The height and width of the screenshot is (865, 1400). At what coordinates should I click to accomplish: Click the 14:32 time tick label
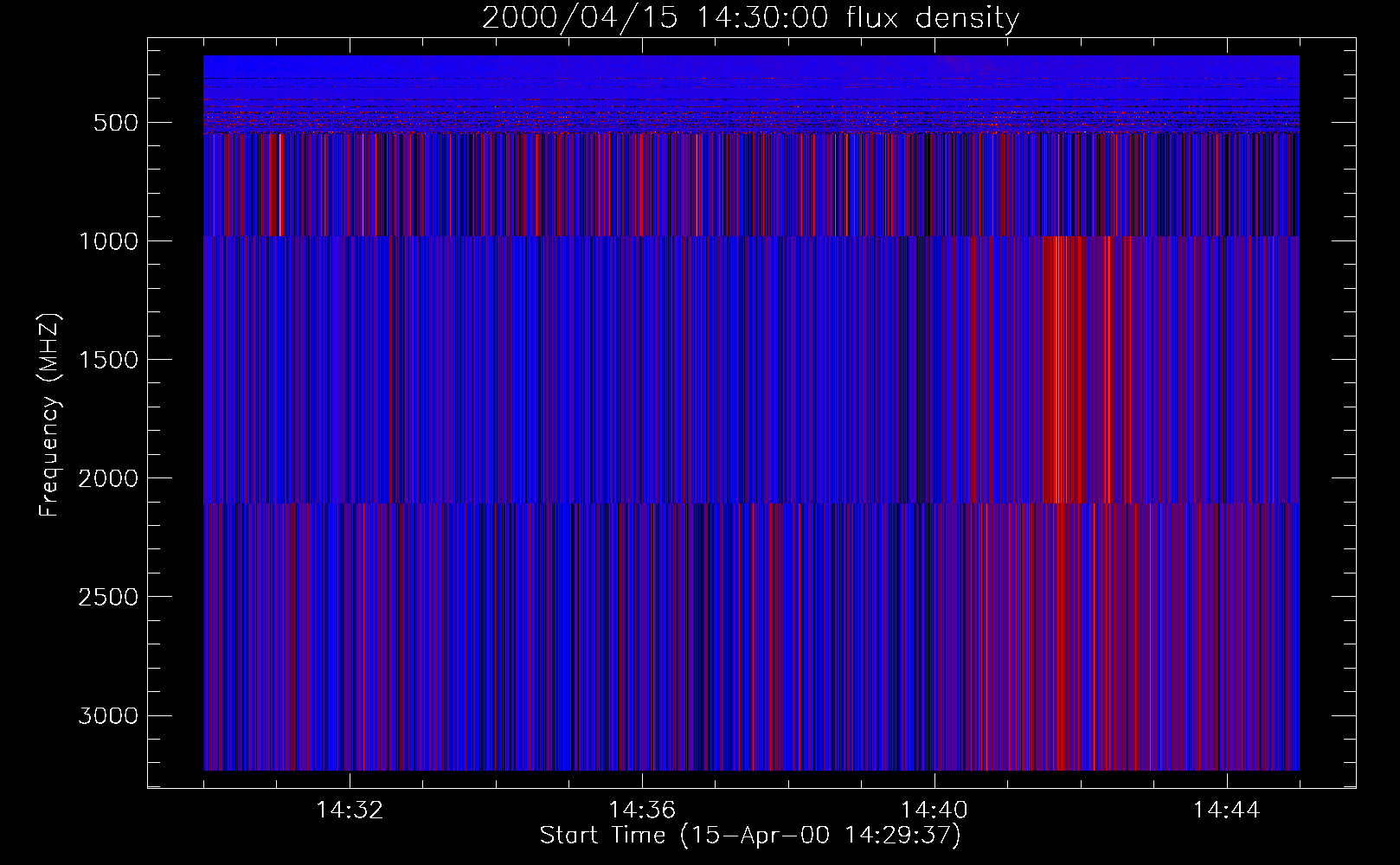(x=350, y=811)
